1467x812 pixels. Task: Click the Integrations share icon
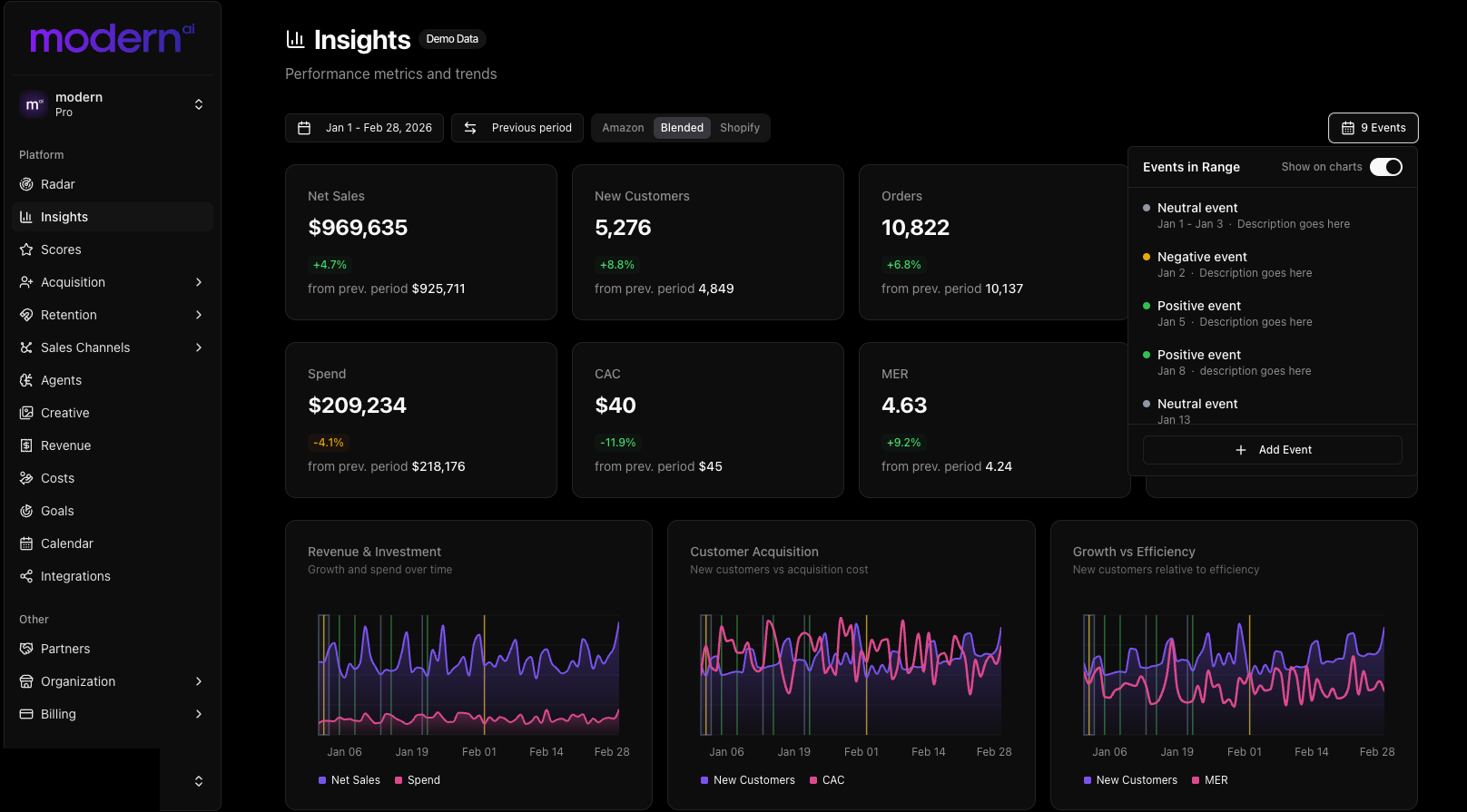(26, 576)
